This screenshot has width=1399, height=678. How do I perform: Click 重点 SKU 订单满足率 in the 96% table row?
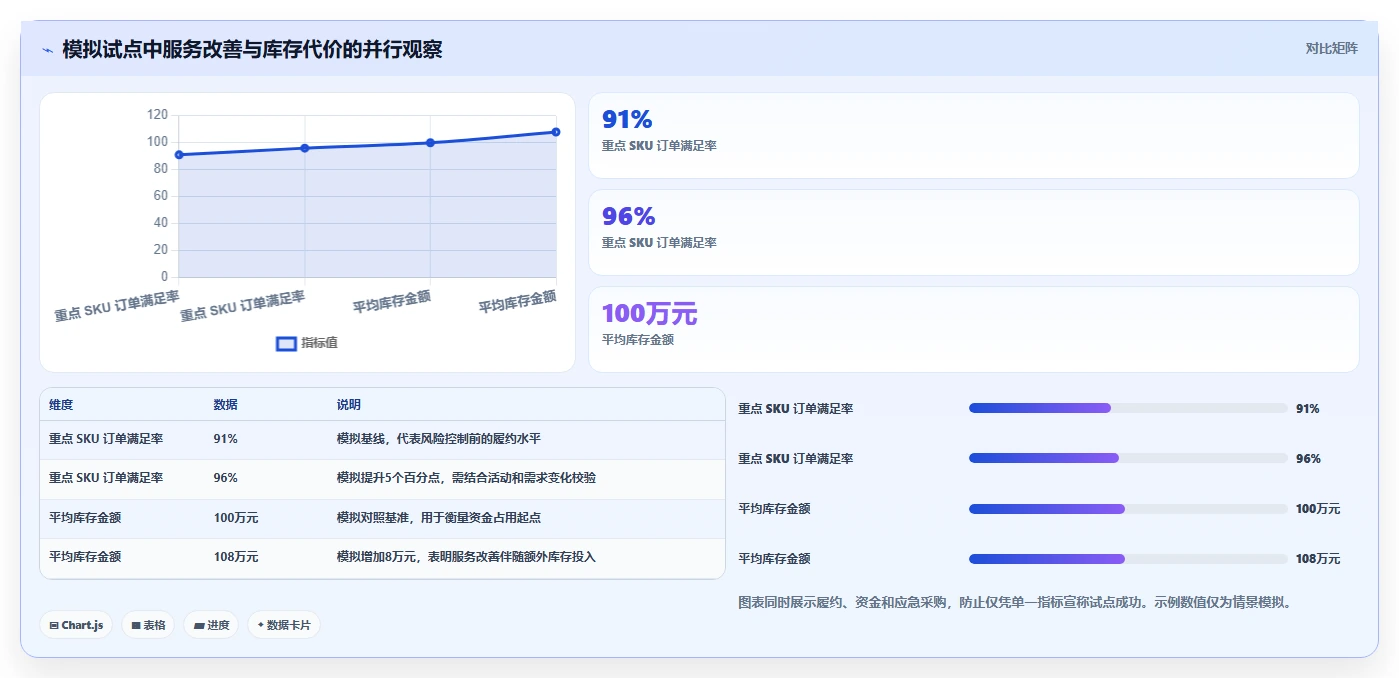tap(106, 478)
